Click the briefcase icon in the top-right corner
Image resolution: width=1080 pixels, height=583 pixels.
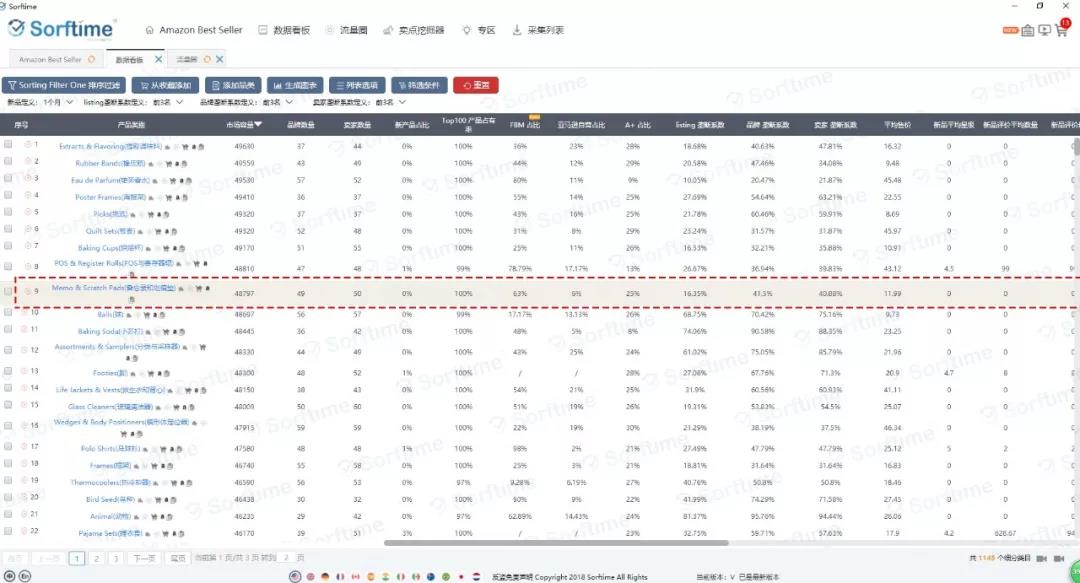[x=1030, y=31]
